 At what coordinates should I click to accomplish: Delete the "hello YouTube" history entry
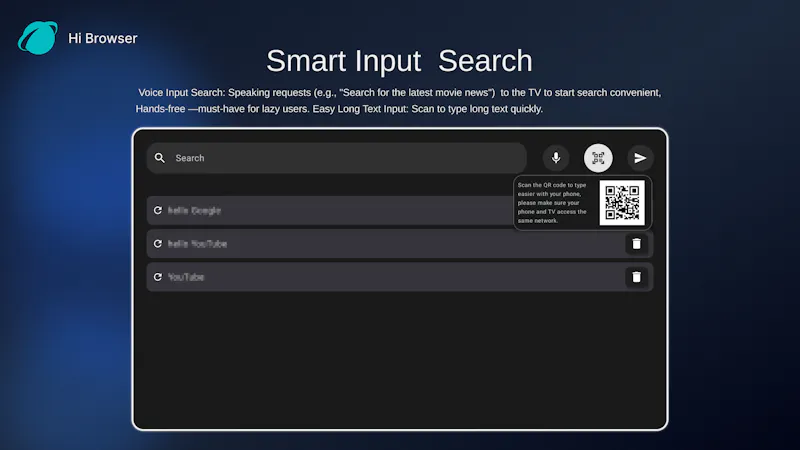coord(636,244)
